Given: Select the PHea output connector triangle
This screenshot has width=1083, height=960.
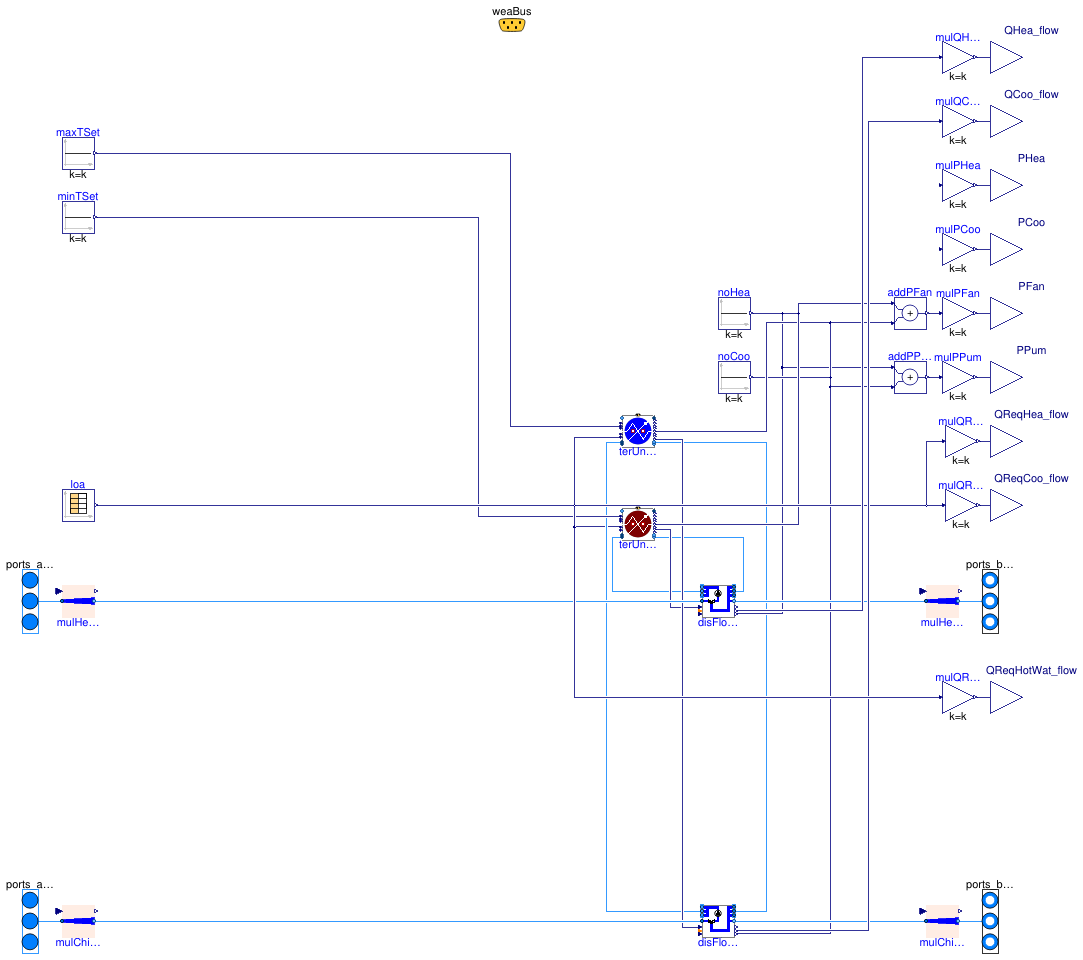Looking at the screenshot, I should [1006, 186].
